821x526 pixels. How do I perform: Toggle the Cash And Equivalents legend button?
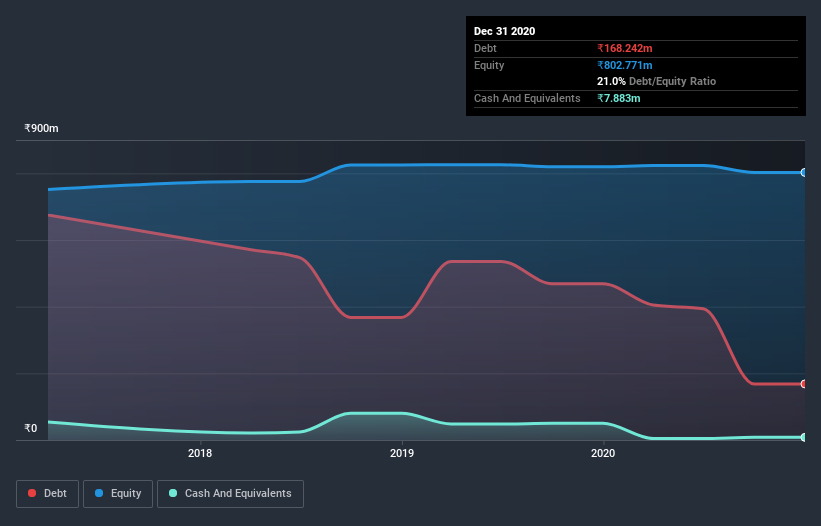[230, 494]
